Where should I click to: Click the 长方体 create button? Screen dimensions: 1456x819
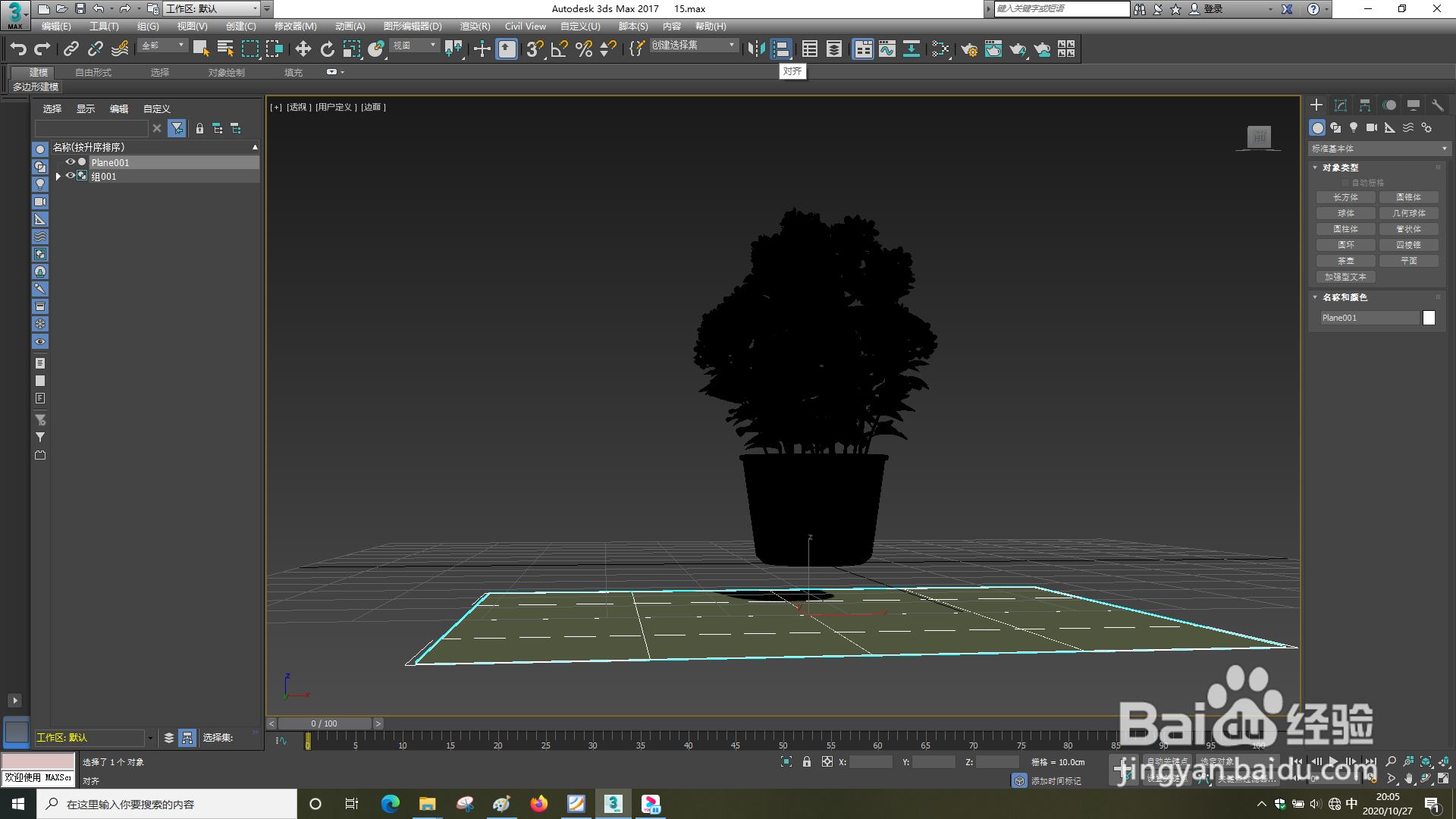(x=1346, y=197)
